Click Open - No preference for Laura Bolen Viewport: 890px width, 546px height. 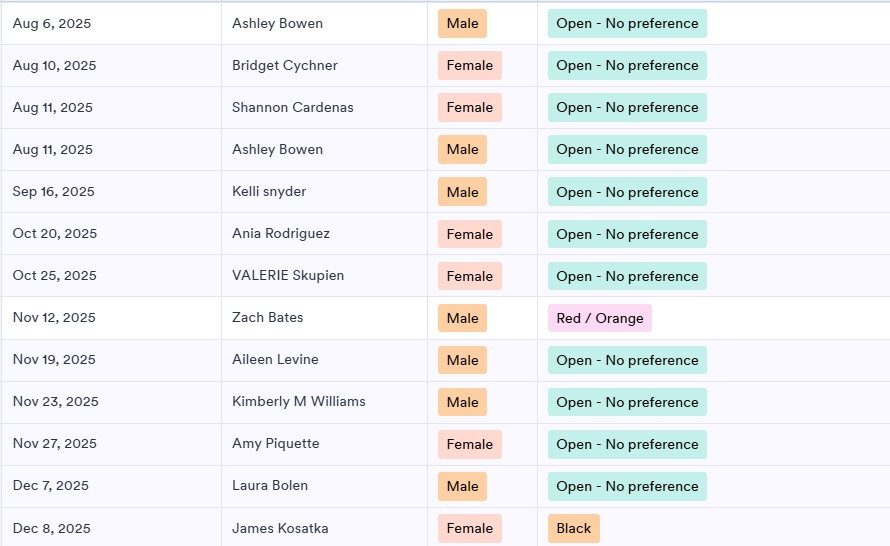pyautogui.click(x=627, y=486)
